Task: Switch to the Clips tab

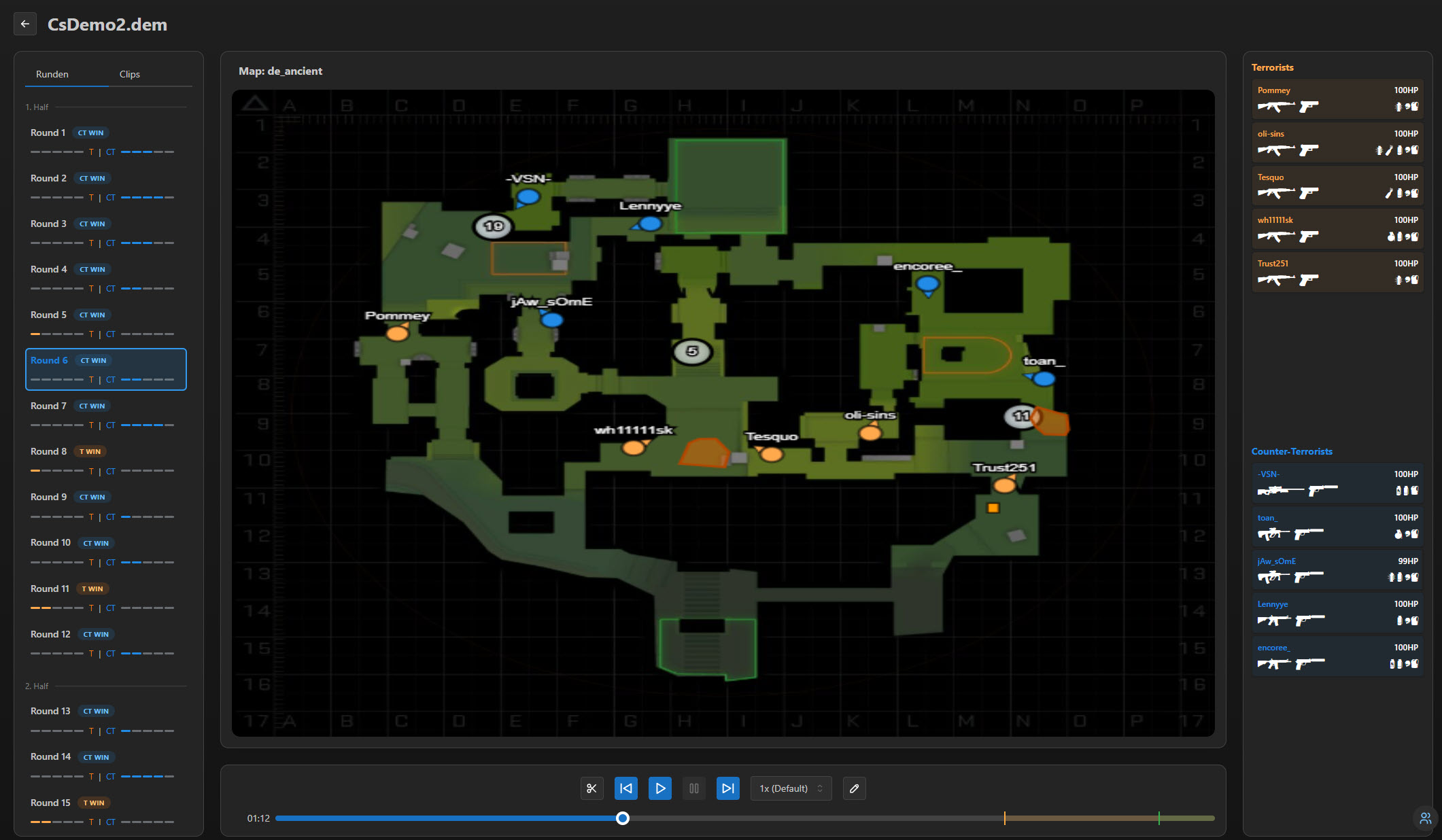Action: (129, 74)
